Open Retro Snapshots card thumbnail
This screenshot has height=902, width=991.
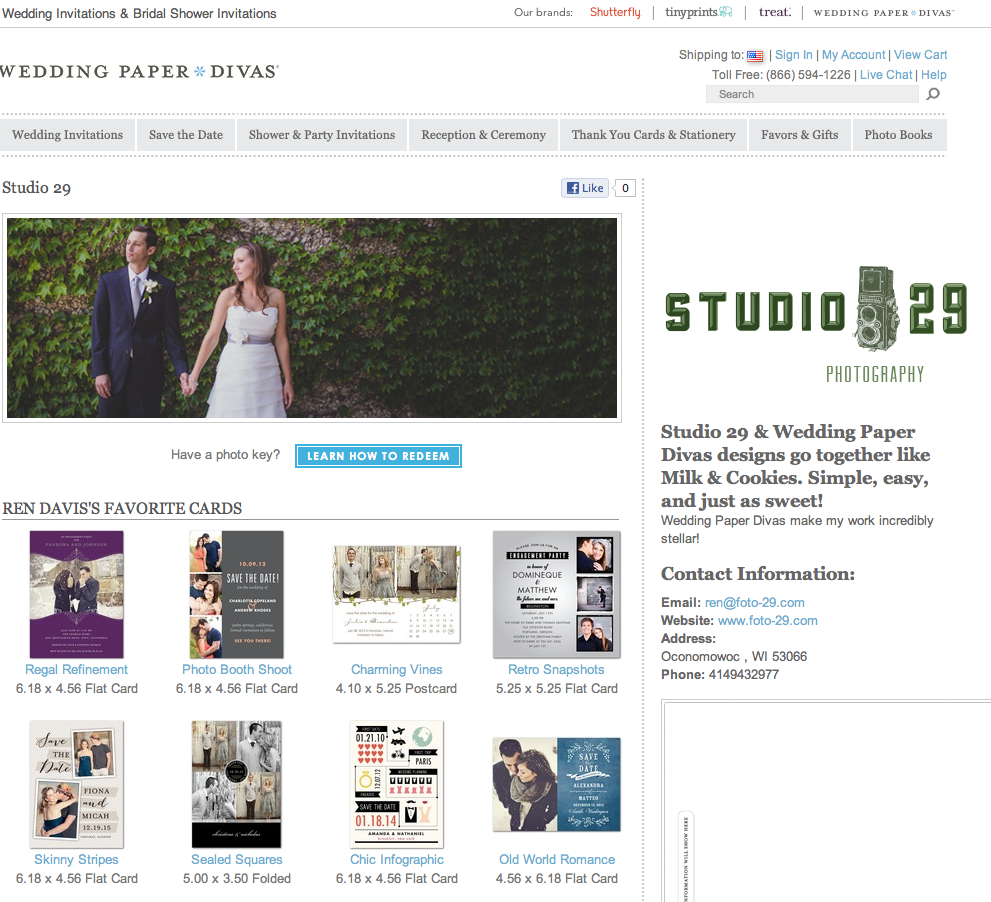(557, 594)
